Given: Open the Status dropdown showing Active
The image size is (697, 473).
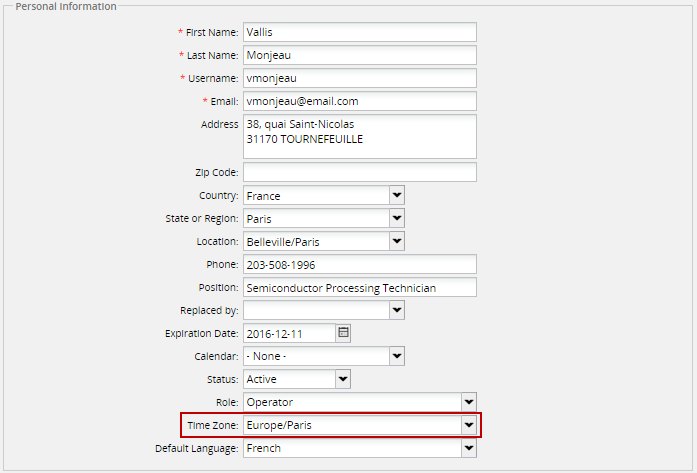Looking at the screenshot, I should point(343,379).
